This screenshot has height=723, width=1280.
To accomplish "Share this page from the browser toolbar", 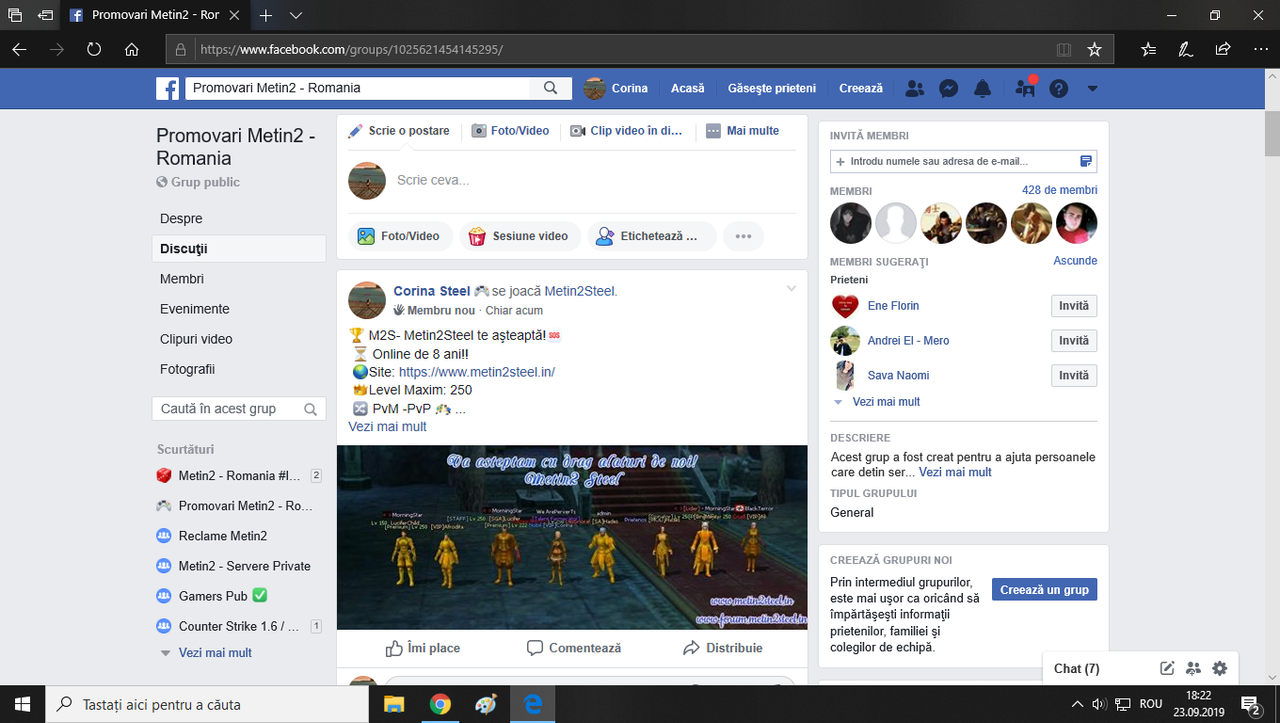I will (x=1222, y=49).
